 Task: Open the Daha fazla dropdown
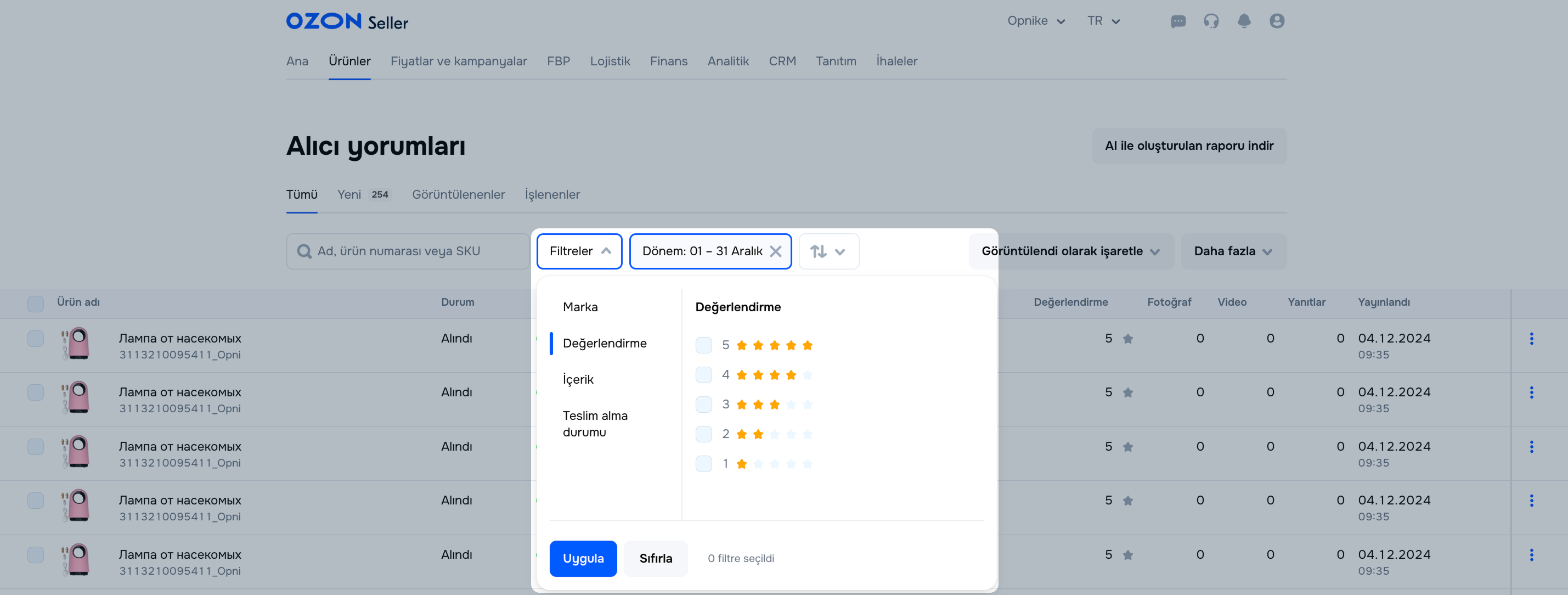[1233, 251]
